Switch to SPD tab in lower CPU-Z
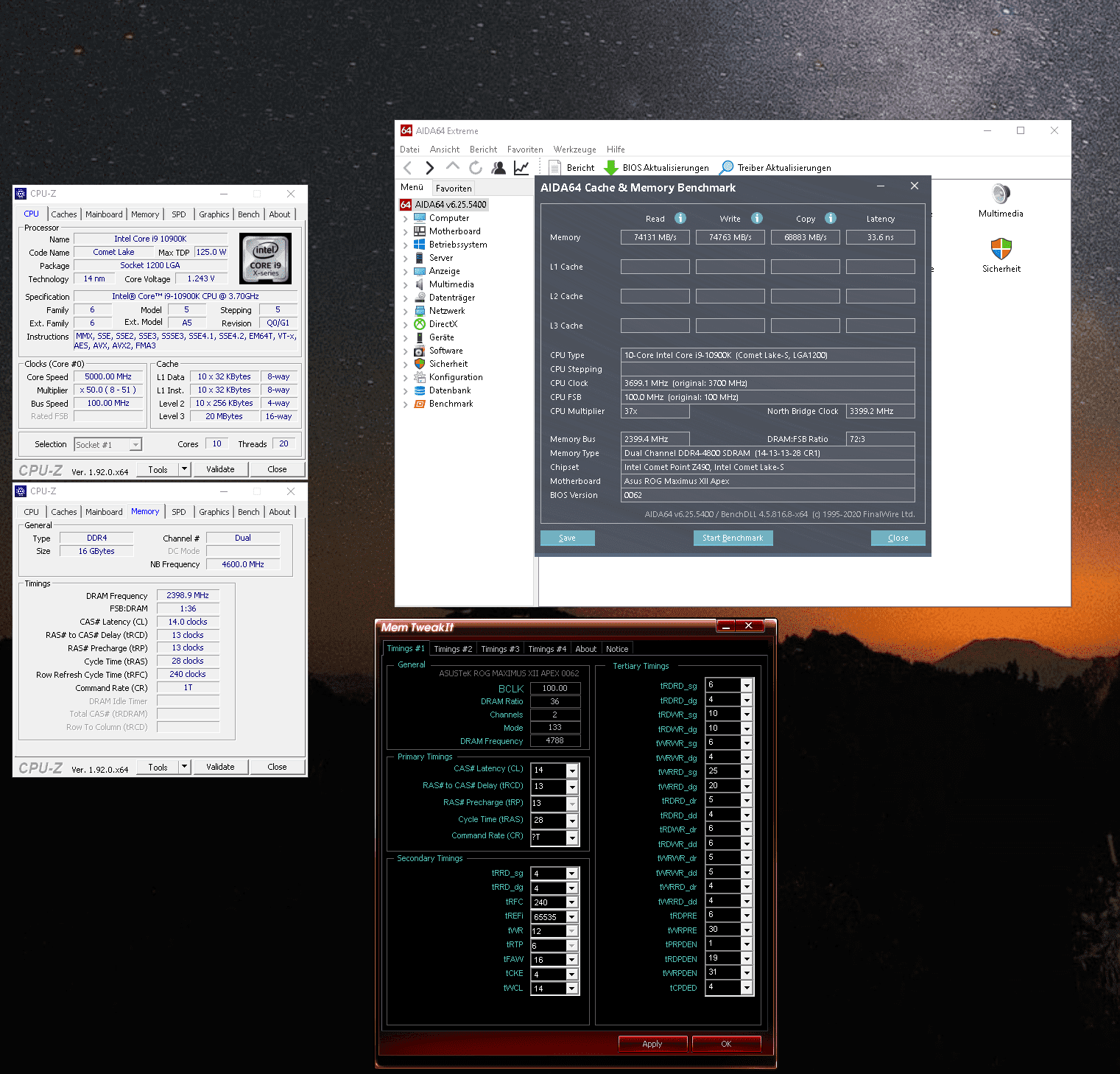This screenshot has width=1120, height=1074. (x=179, y=512)
